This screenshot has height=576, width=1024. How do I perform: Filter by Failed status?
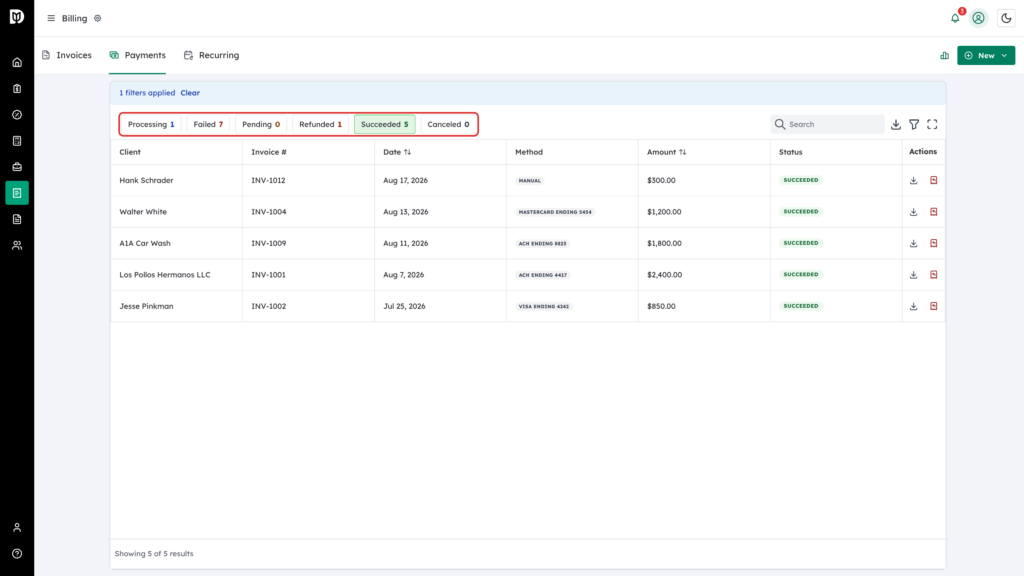[x=208, y=124]
